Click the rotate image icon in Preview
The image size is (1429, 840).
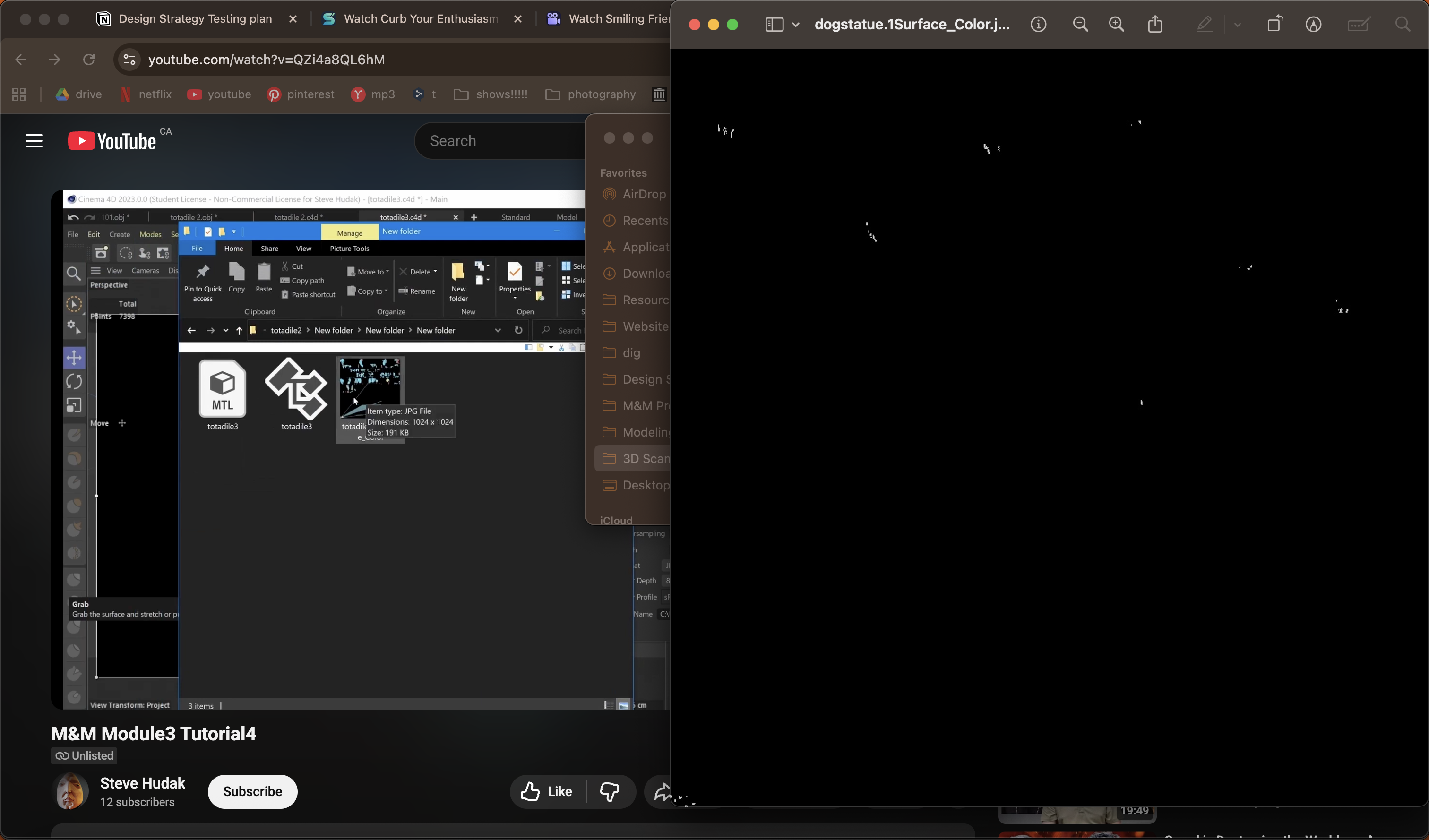(x=1275, y=25)
